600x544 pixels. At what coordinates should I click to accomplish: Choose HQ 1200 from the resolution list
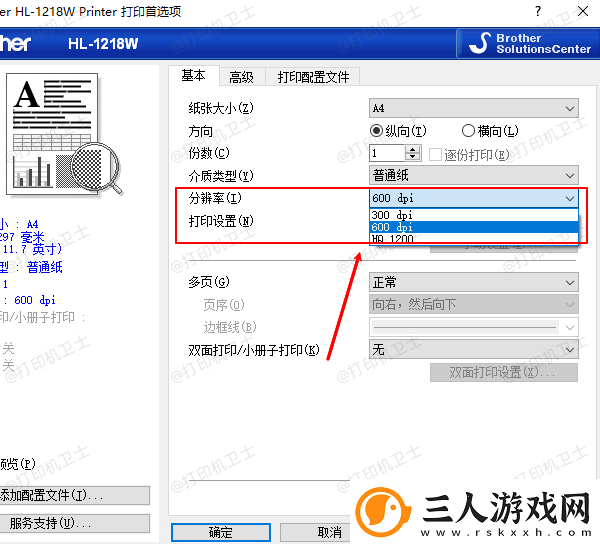pyautogui.click(x=474, y=238)
